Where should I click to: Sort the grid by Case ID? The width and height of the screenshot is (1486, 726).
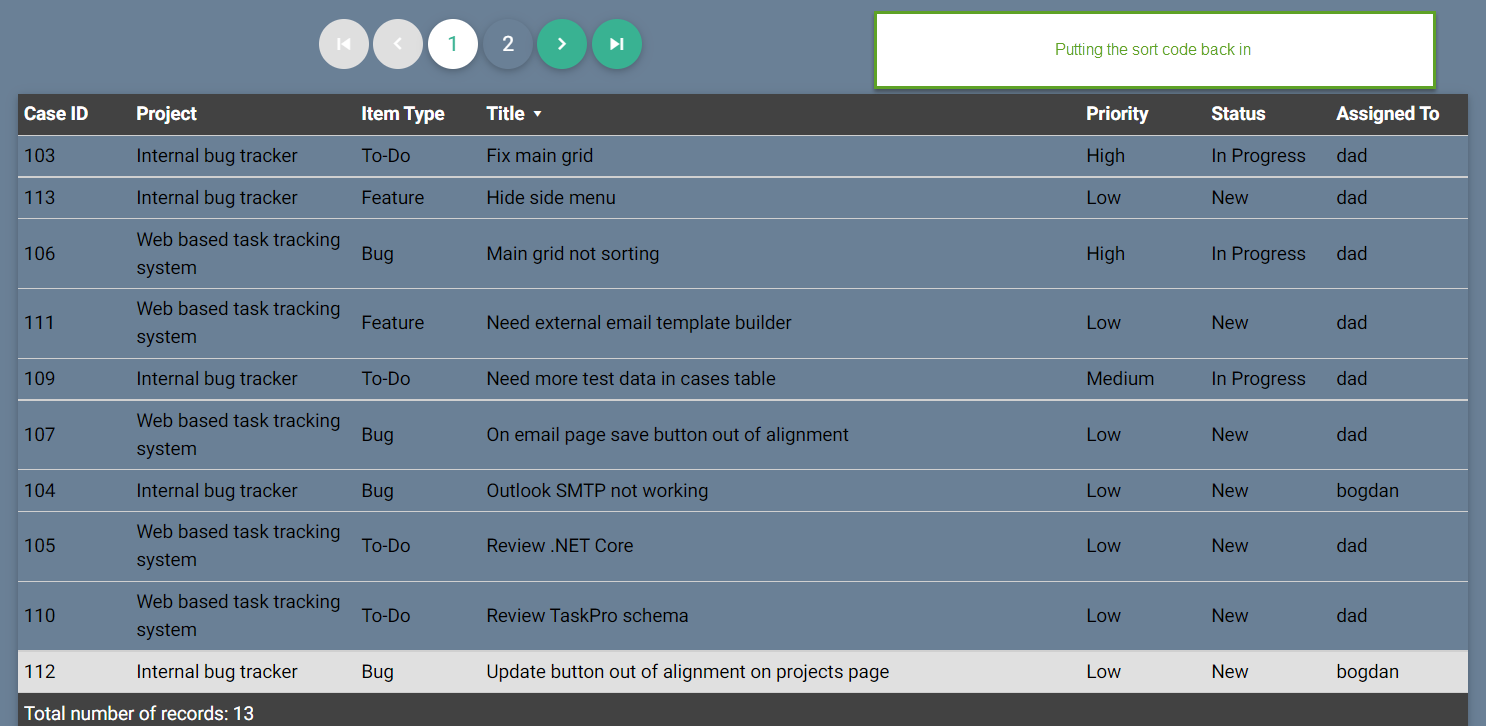(56, 114)
